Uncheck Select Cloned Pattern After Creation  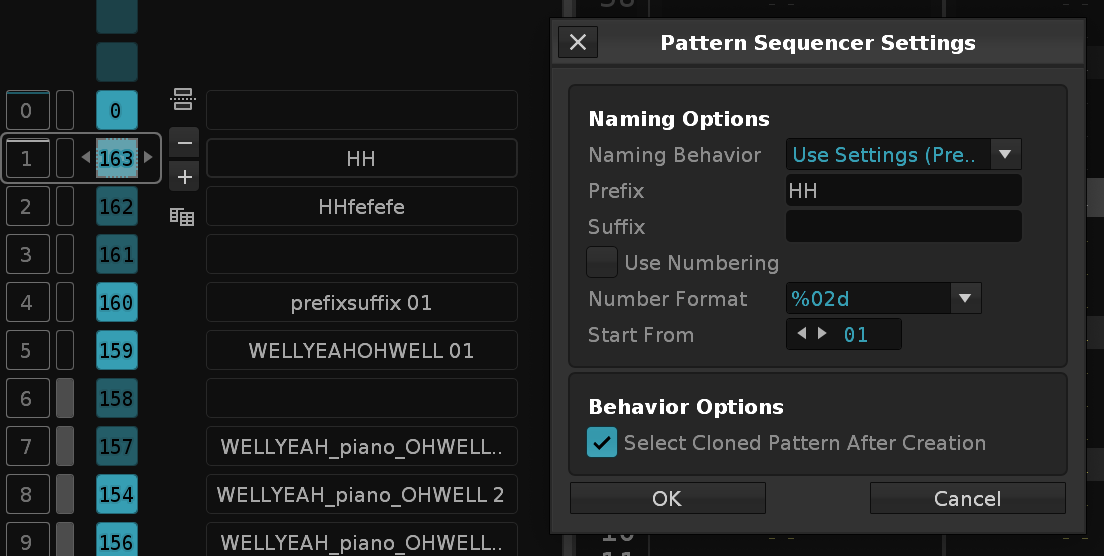coord(602,443)
